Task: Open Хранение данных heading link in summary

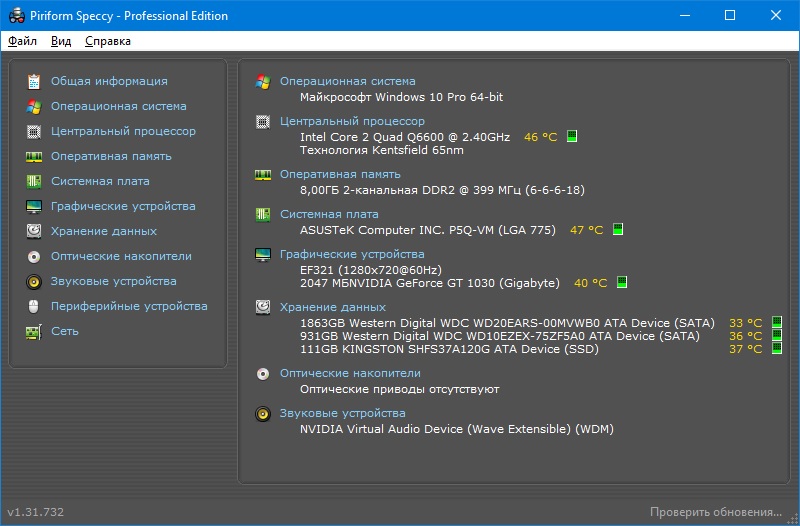Action: (333, 307)
